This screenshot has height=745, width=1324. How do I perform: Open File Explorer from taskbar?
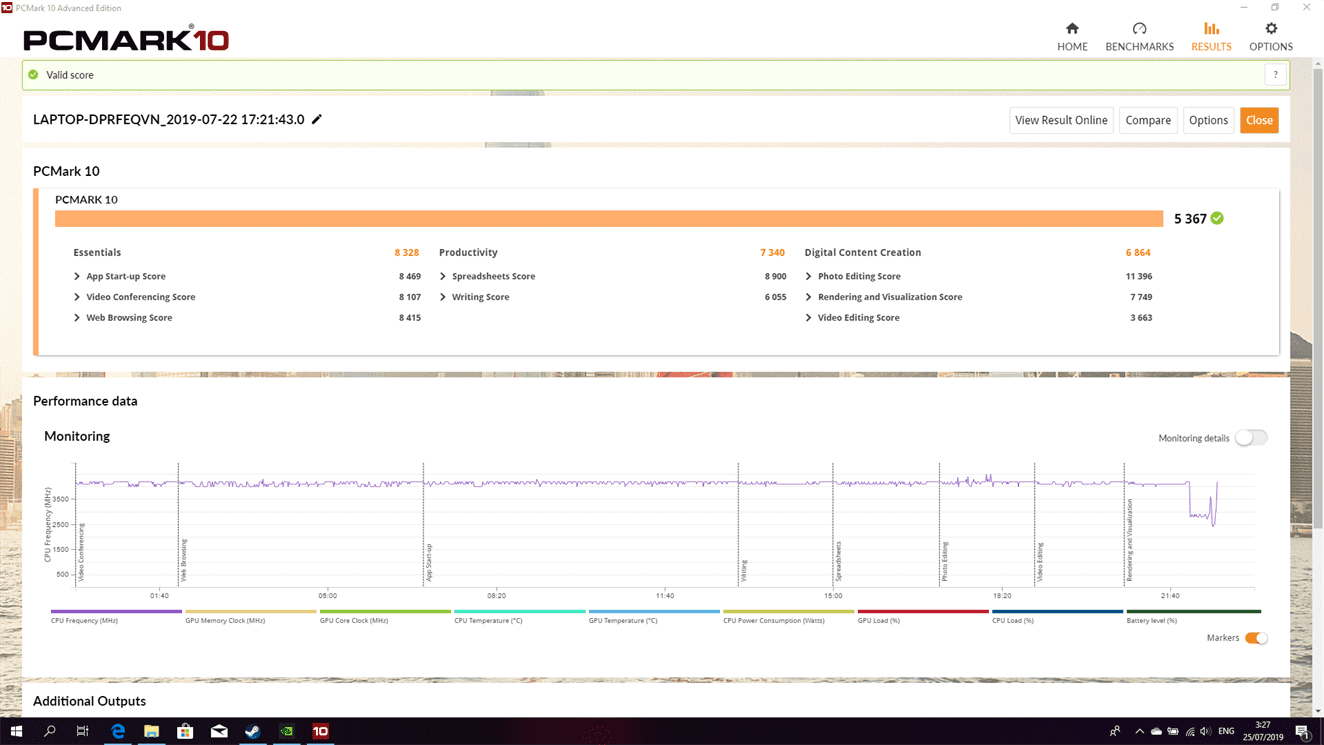[151, 731]
